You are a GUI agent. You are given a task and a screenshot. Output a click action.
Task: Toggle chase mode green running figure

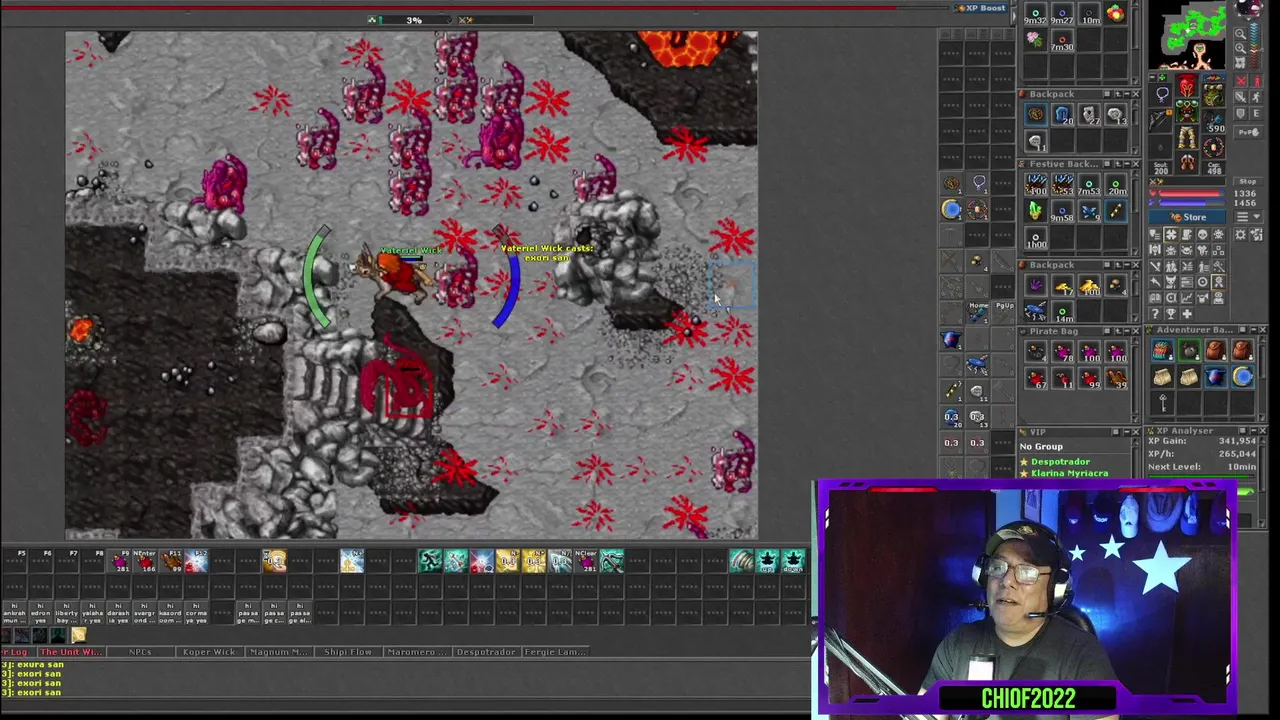tap(1257, 97)
